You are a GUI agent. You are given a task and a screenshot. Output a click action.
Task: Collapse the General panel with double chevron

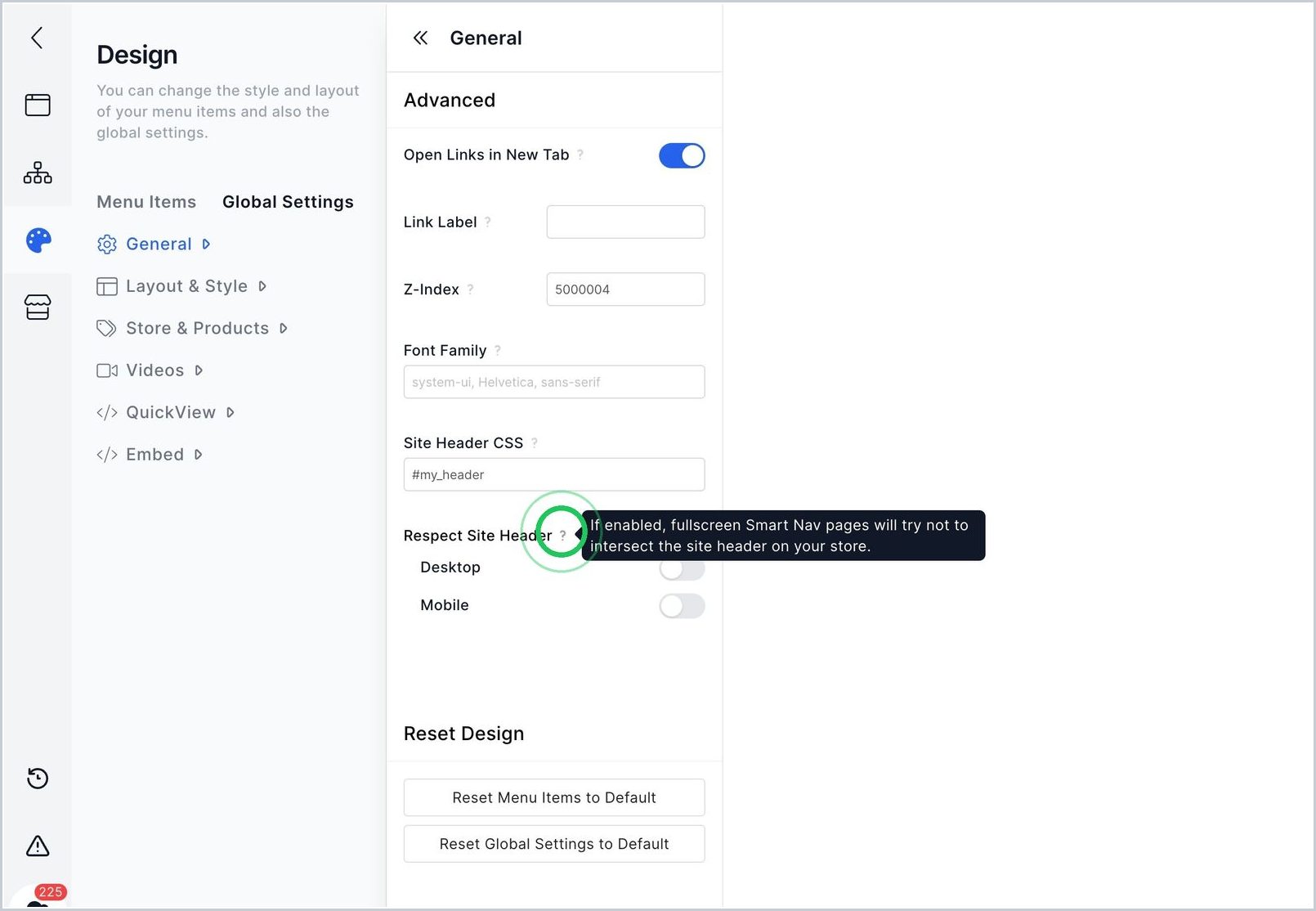tap(420, 38)
